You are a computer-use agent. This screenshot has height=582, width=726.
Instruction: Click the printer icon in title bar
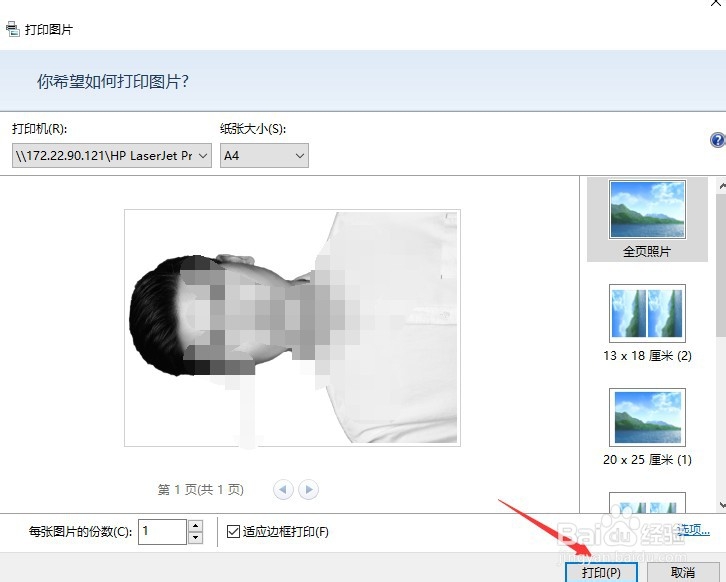click(x=13, y=30)
